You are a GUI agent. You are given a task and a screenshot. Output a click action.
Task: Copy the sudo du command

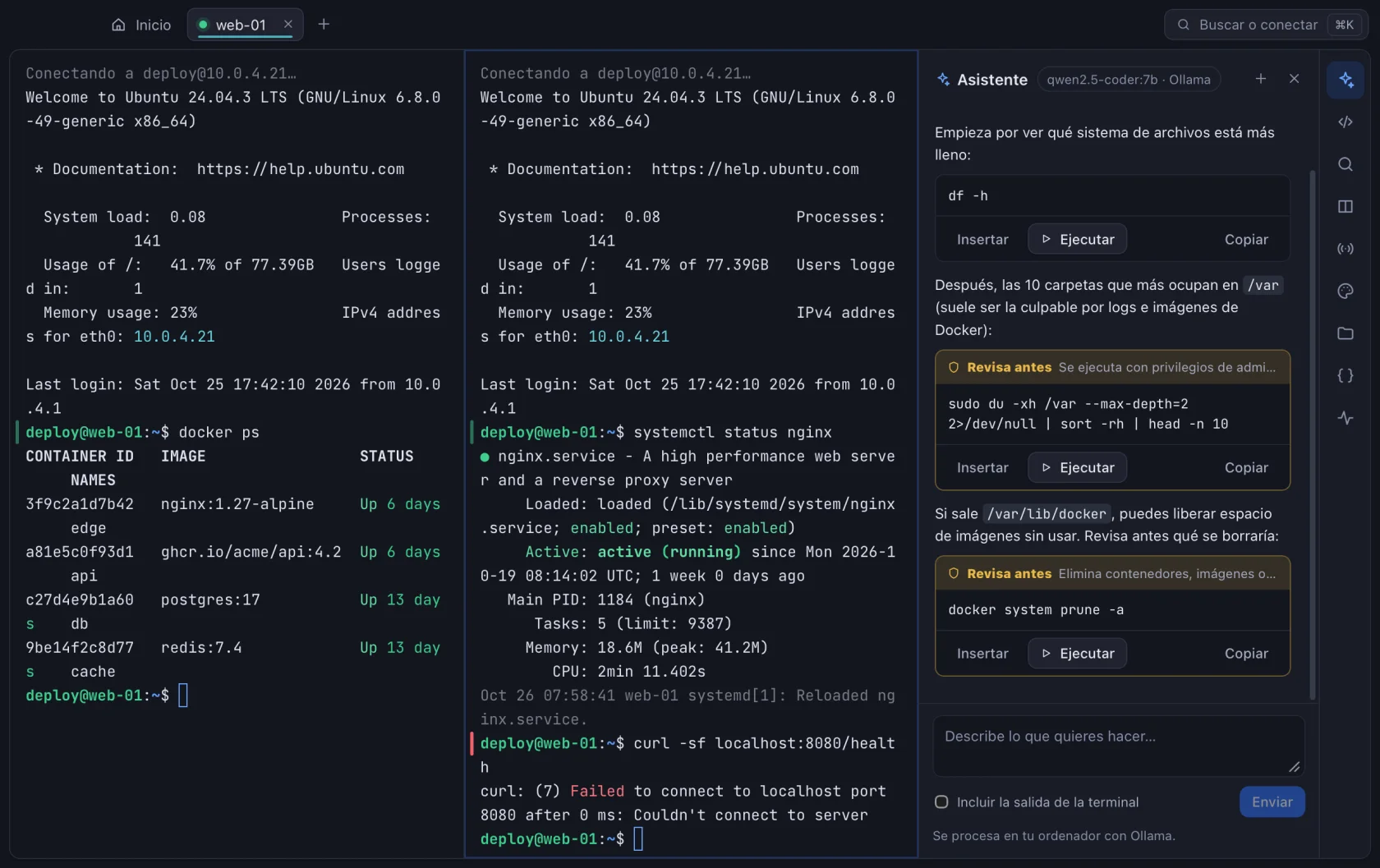click(1246, 468)
